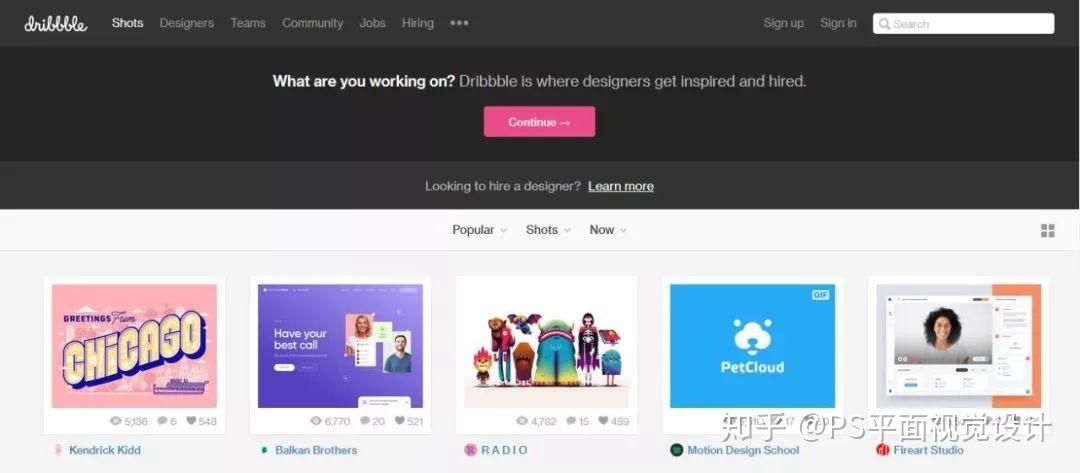Click the Motion Design School avatar icon

(676, 450)
